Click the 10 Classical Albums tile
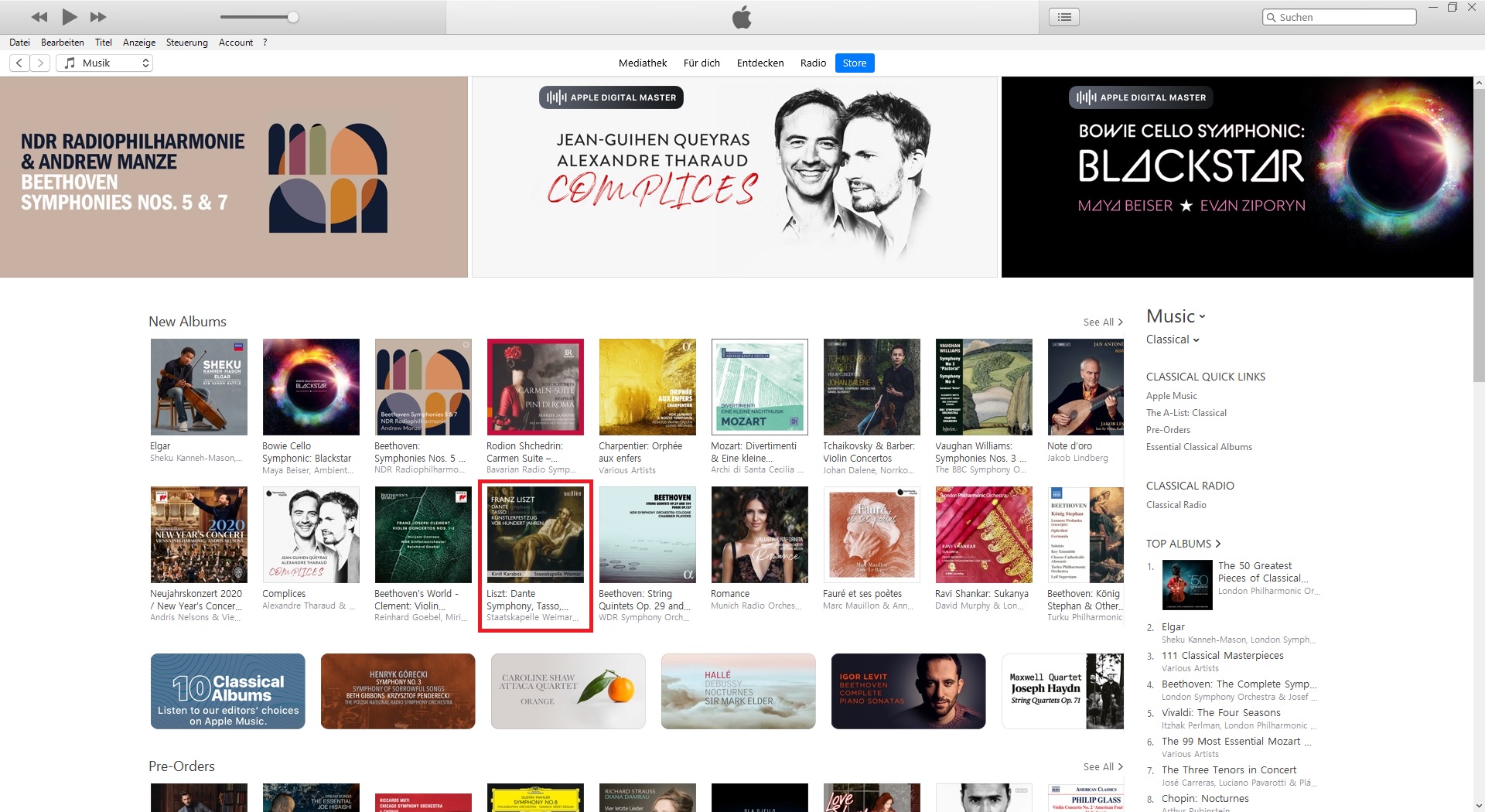The width and height of the screenshot is (1485, 812). 227,691
